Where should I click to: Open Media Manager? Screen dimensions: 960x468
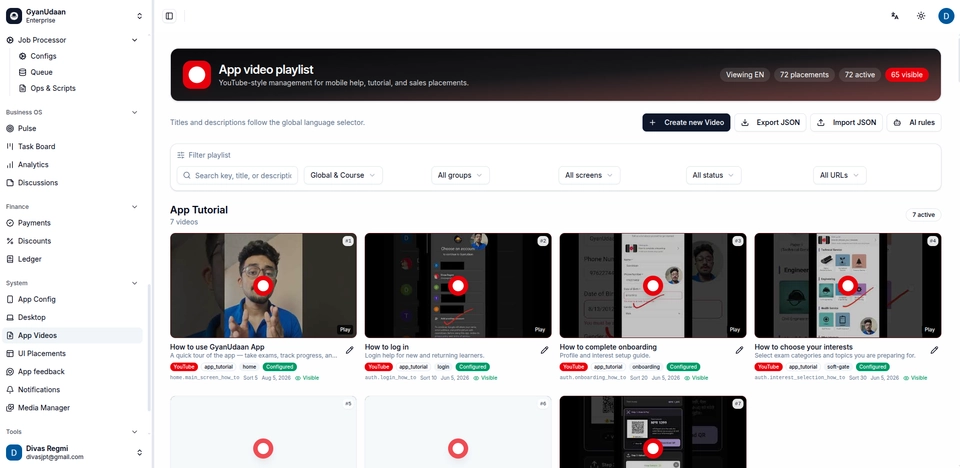pos(43,407)
